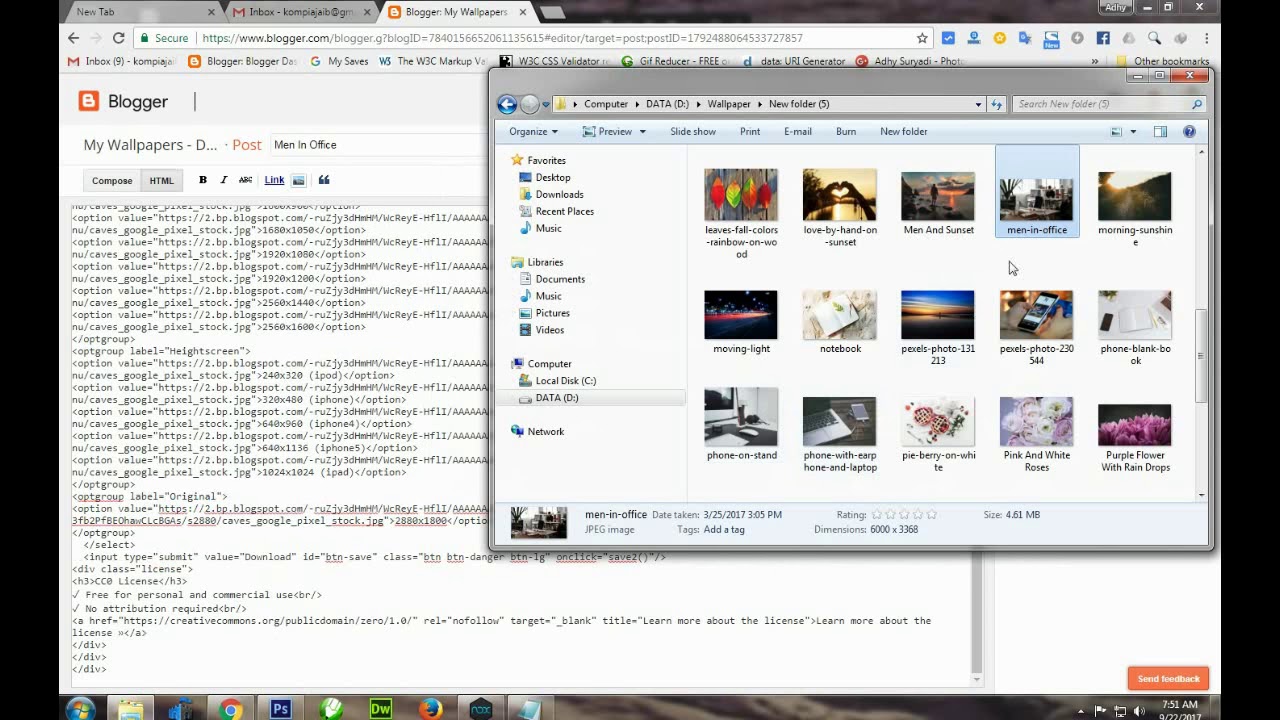Open the Preview dropdown arrow
This screenshot has width=1280, height=720.
(642, 132)
